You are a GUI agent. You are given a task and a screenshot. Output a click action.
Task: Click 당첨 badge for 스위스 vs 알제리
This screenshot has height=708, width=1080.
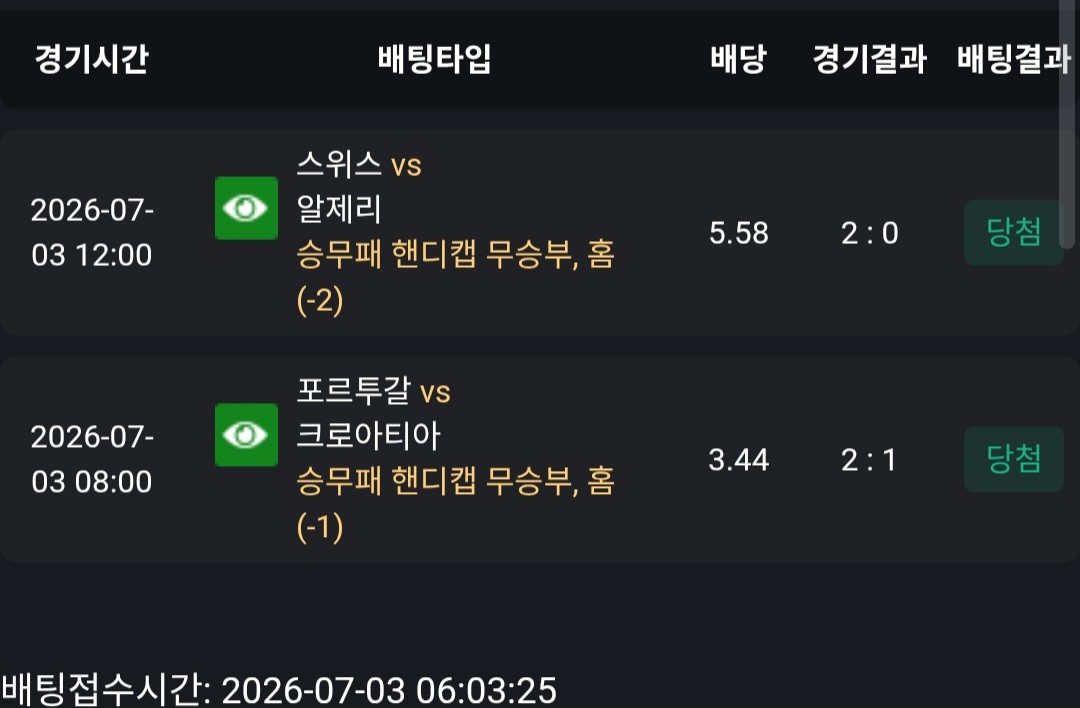tap(1013, 232)
